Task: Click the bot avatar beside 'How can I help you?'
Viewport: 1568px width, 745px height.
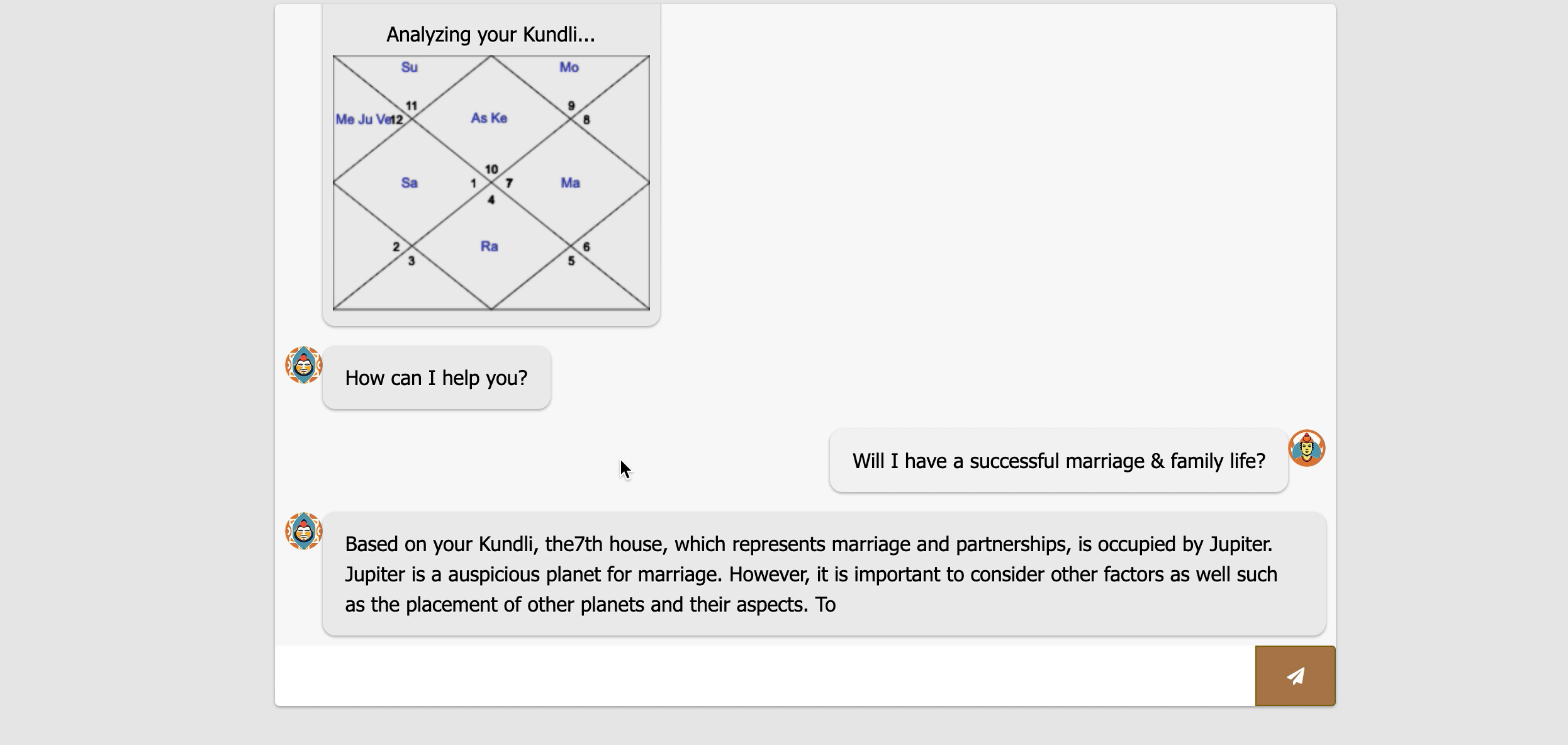Action: point(304,365)
